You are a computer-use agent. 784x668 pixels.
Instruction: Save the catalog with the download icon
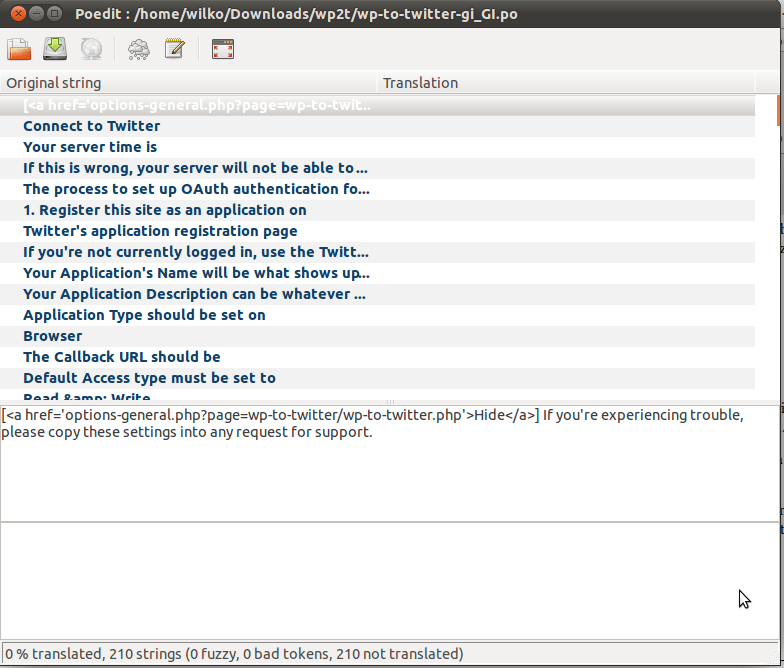click(x=55, y=49)
